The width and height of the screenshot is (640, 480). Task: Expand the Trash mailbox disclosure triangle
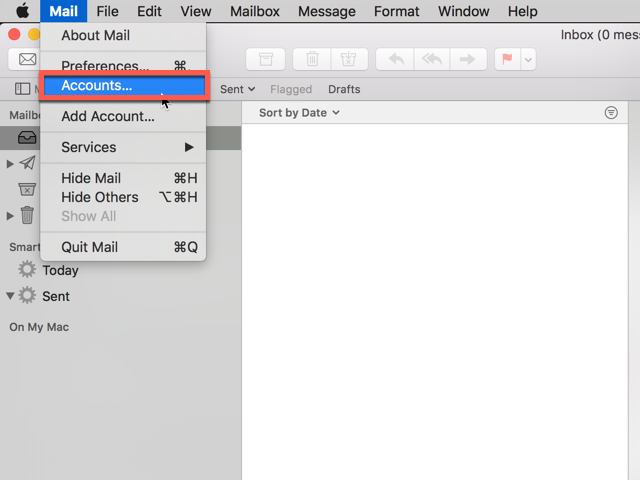(10, 216)
